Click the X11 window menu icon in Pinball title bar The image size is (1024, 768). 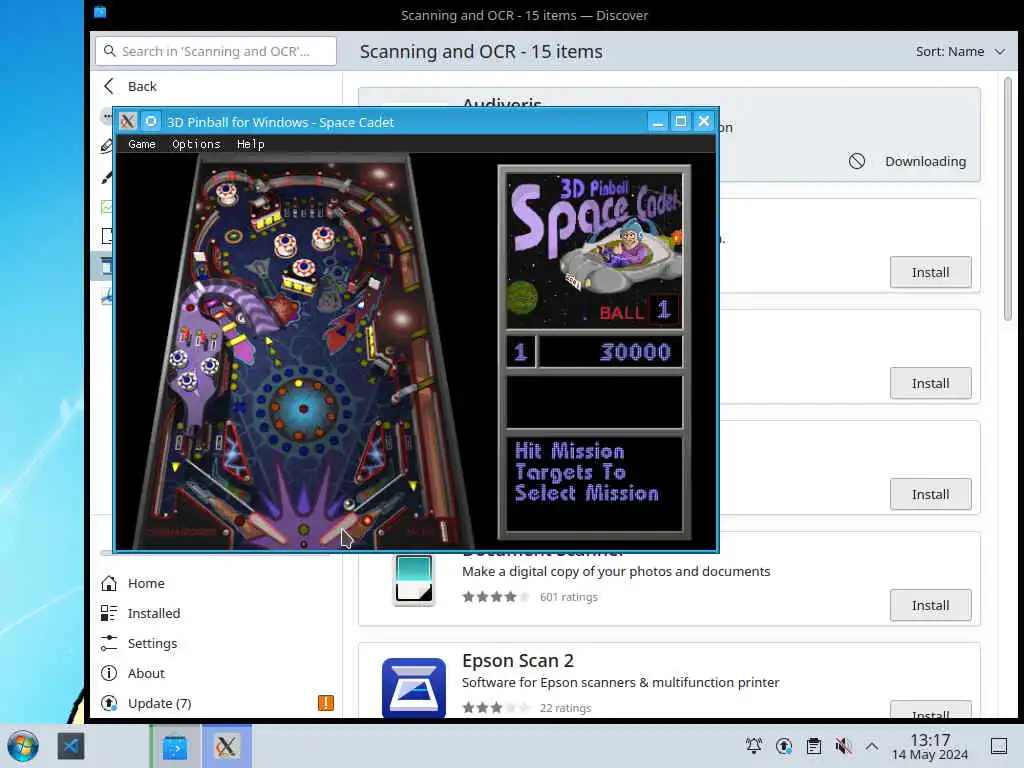(128, 121)
